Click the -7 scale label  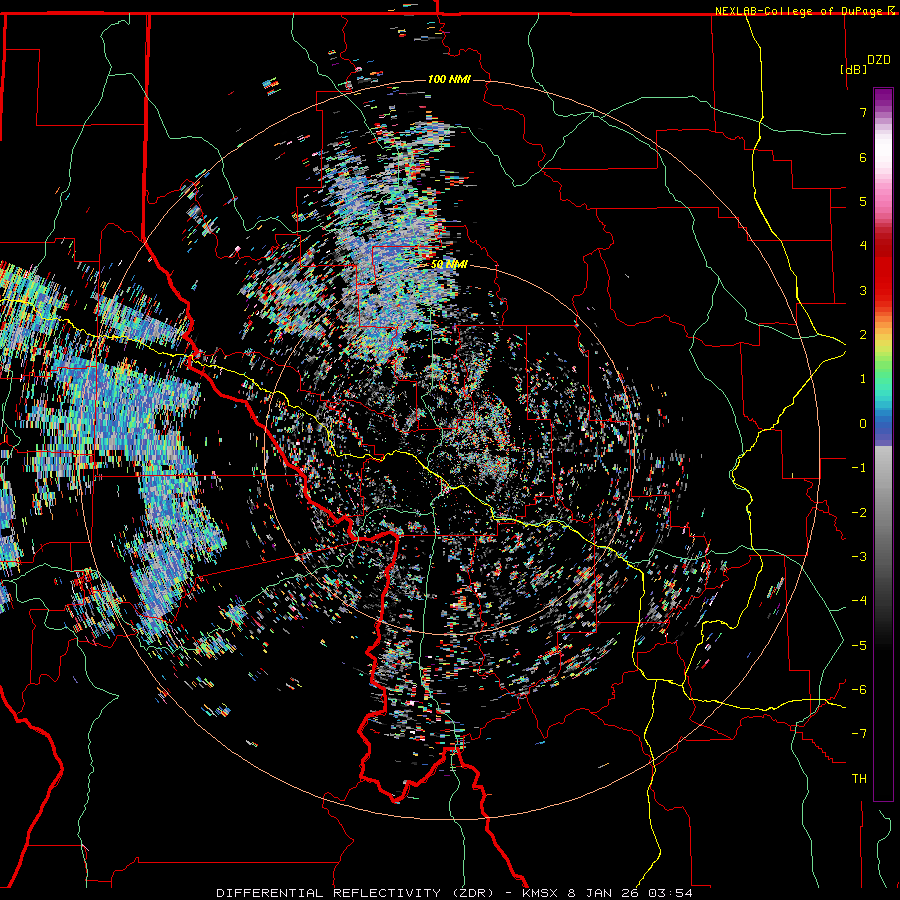pos(859,734)
